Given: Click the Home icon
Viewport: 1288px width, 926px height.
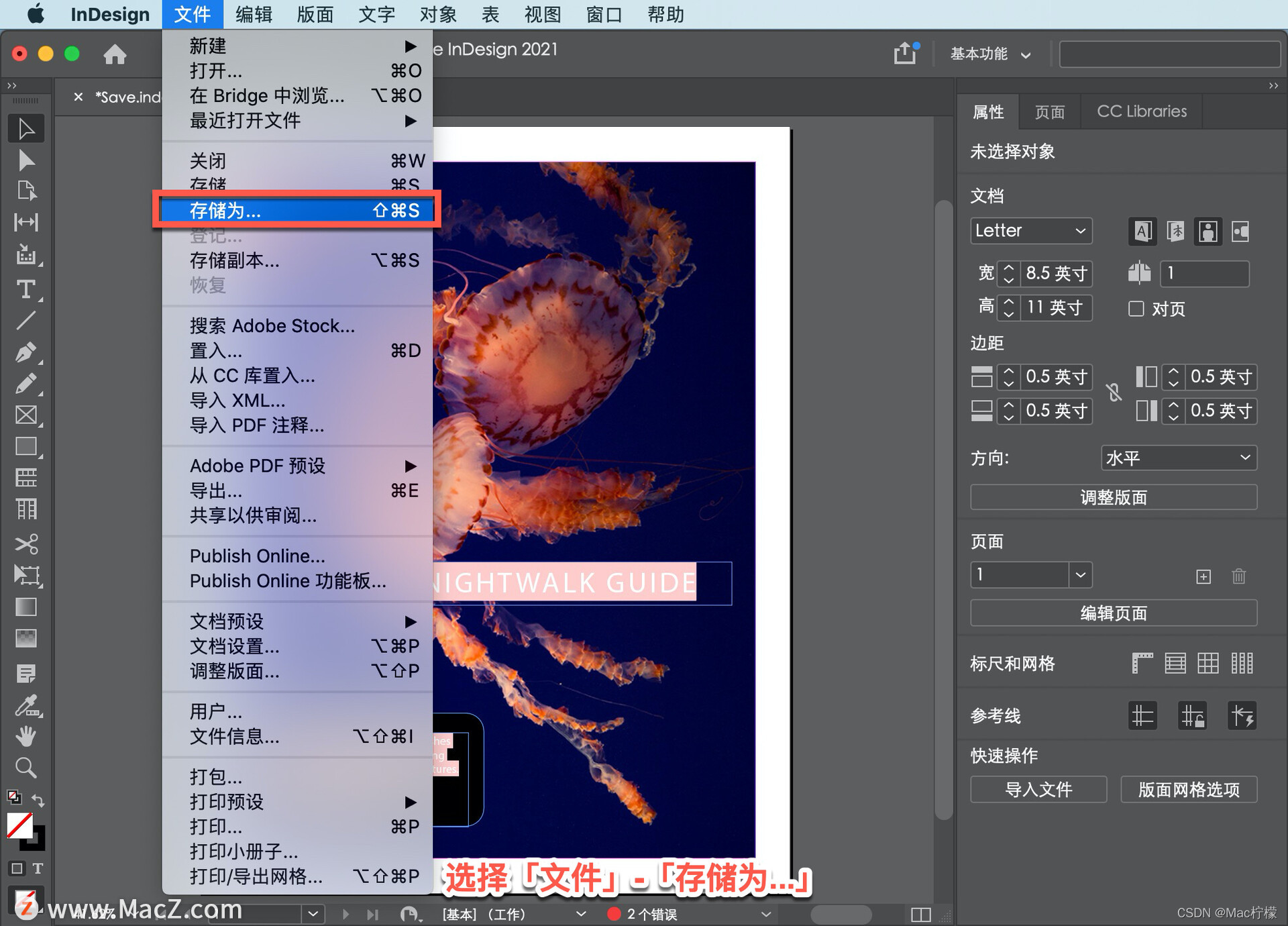Looking at the screenshot, I should pyautogui.click(x=115, y=54).
